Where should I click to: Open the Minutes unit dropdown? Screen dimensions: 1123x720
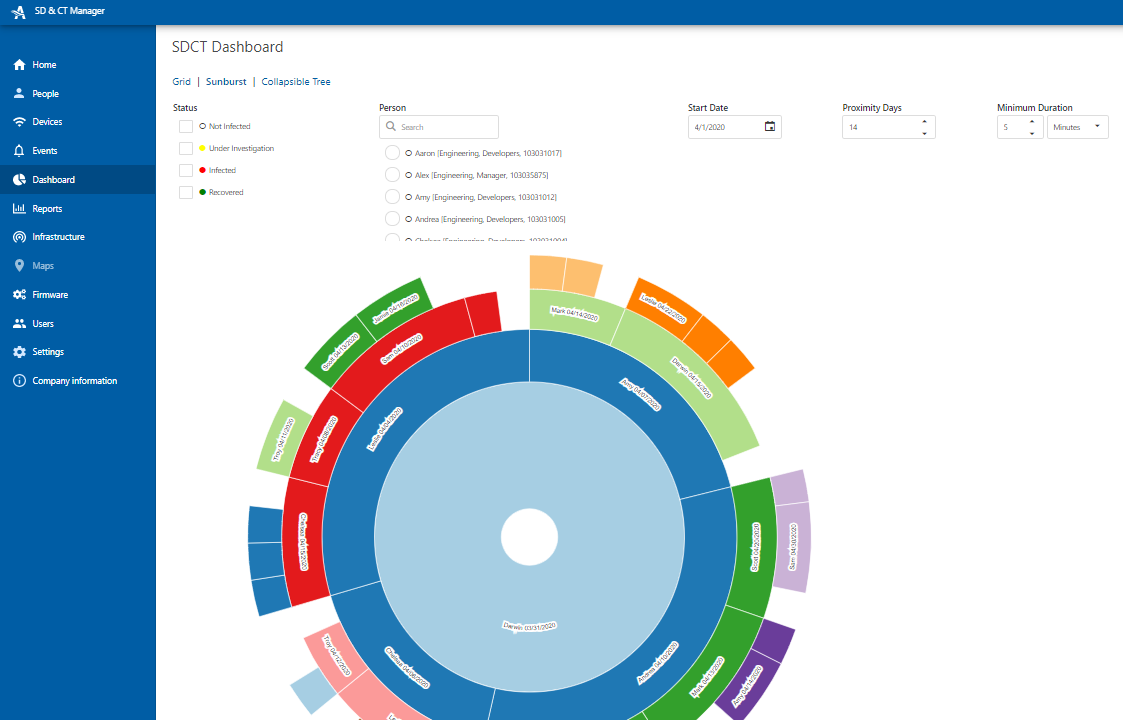(x=1078, y=127)
